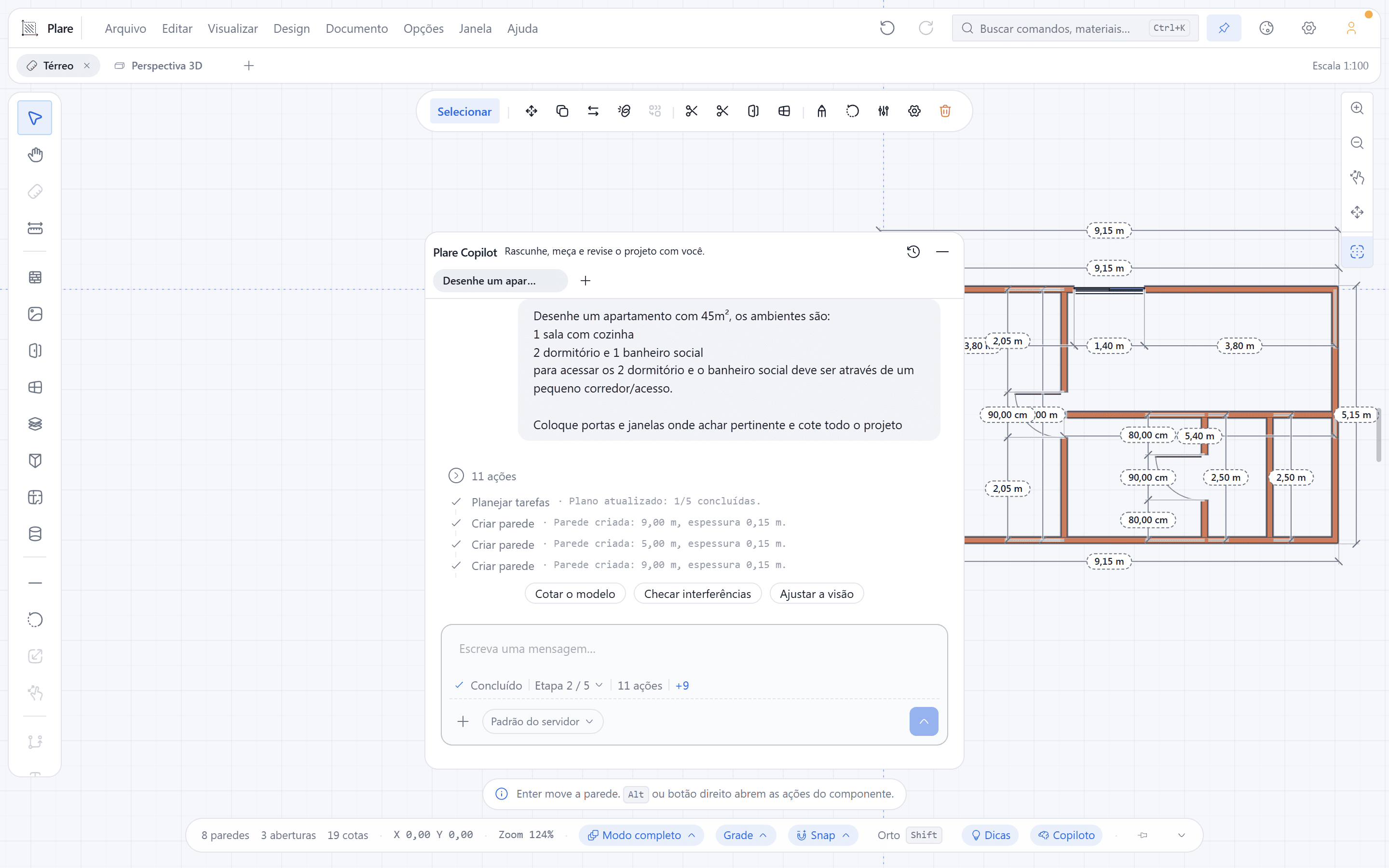1389x868 pixels.
Task: Focus the Buscar comandos search field
Action: pyautogui.click(x=1075, y=28)
